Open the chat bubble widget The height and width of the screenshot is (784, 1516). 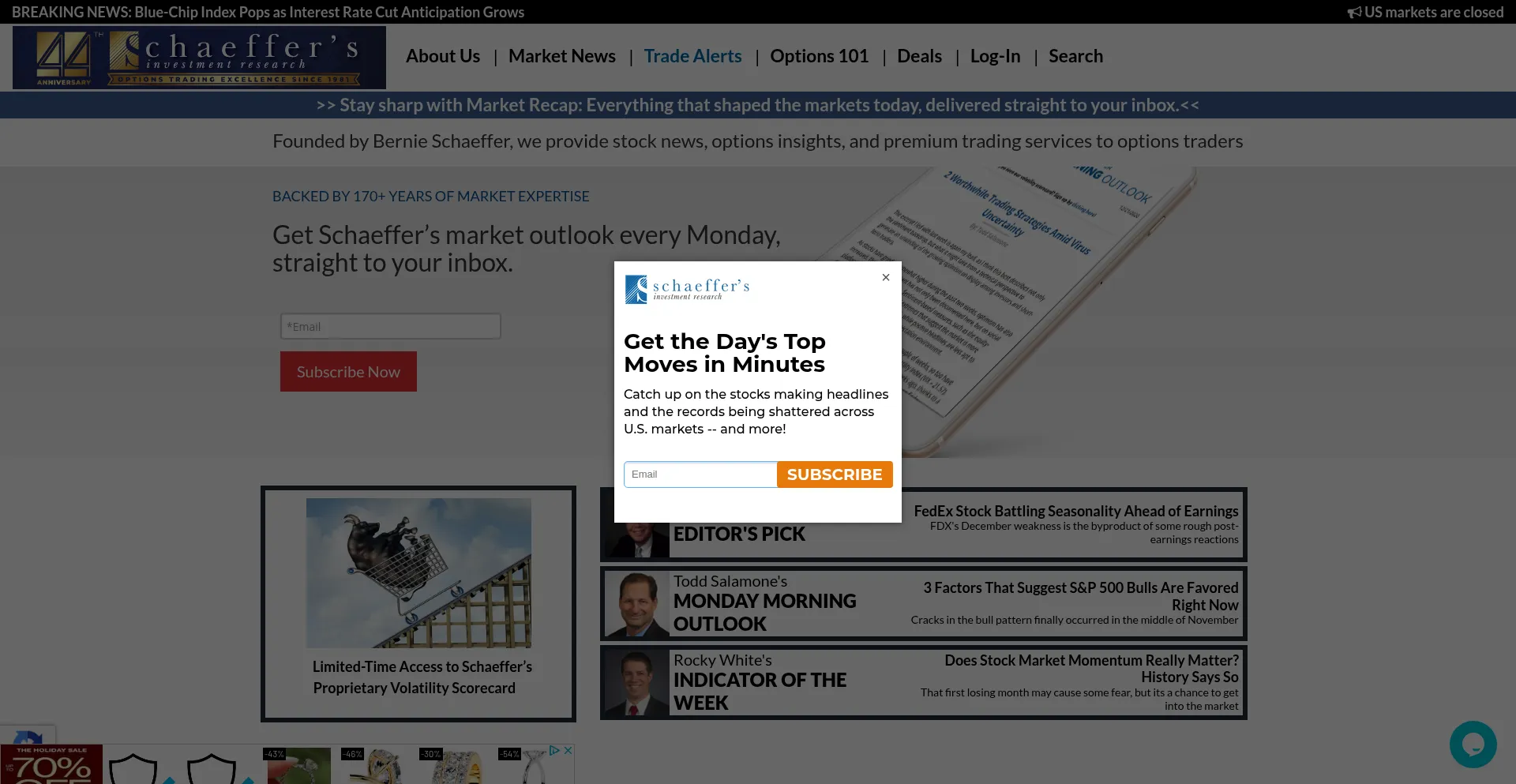coord(1473,744)
